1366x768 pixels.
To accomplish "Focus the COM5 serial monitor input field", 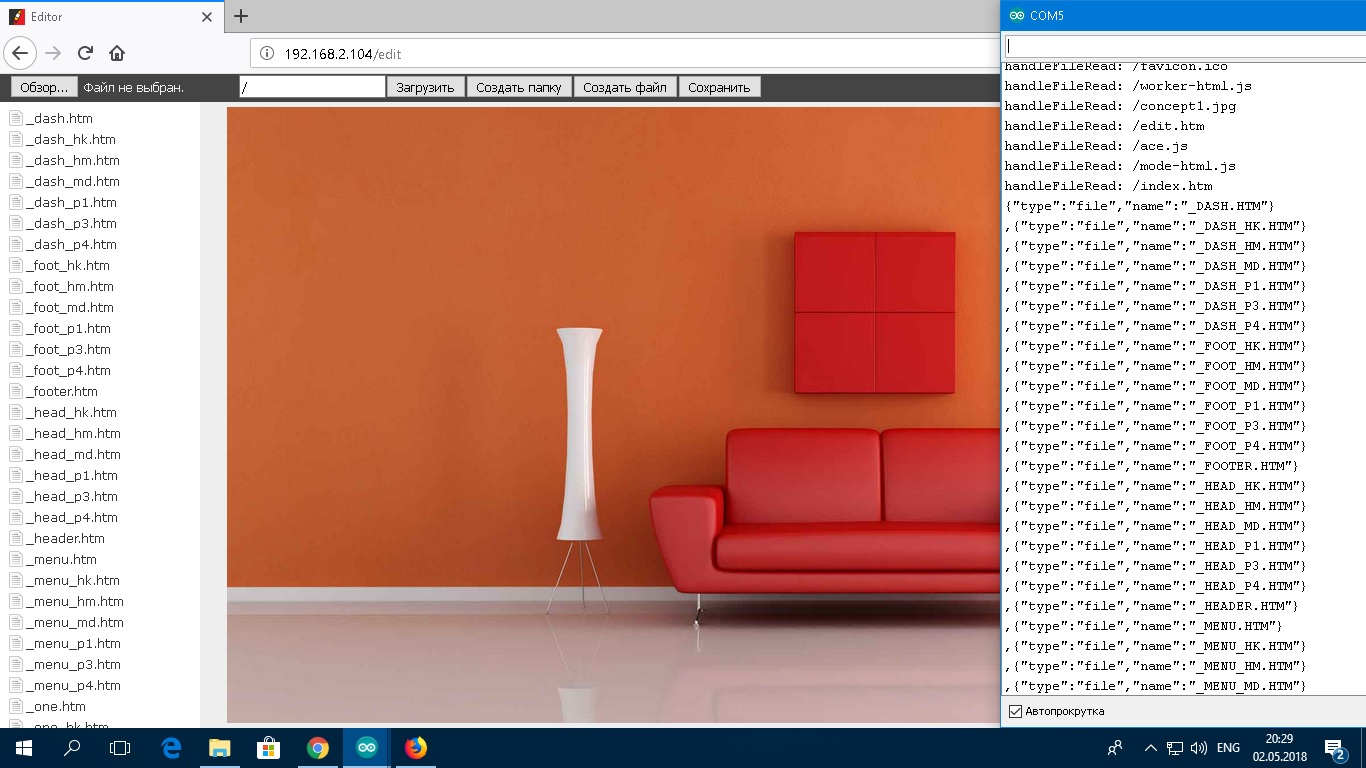I will coord(1184,46).
